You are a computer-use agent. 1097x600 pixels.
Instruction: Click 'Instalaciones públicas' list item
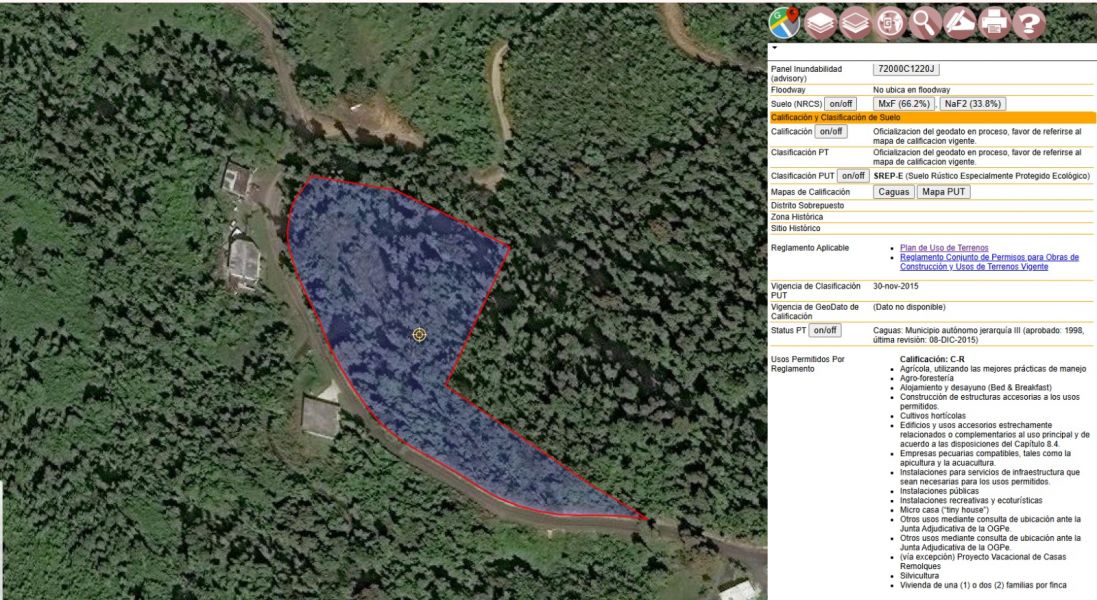click(x=939, y=491)
